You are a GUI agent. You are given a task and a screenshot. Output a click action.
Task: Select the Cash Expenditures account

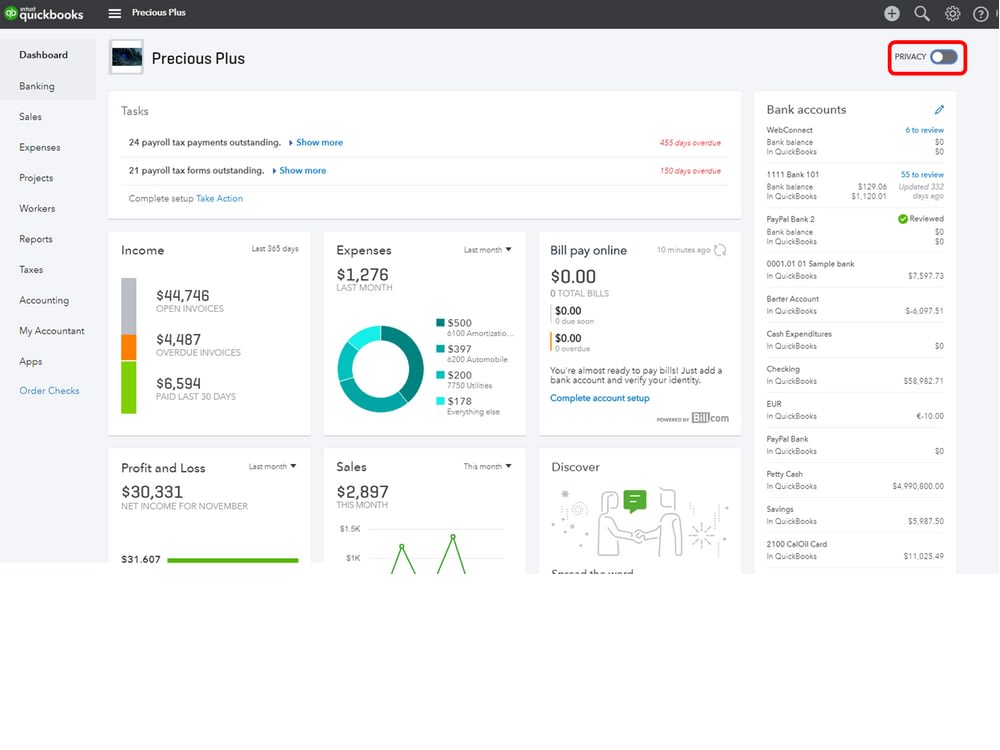tap(855, 340)
